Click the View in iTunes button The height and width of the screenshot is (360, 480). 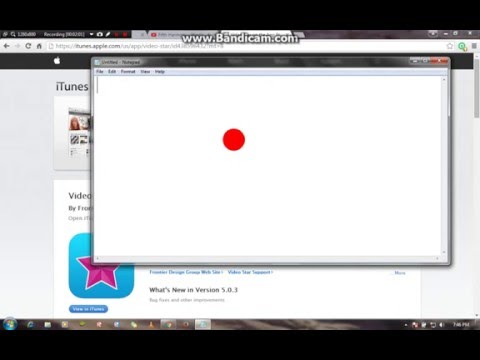88,309
